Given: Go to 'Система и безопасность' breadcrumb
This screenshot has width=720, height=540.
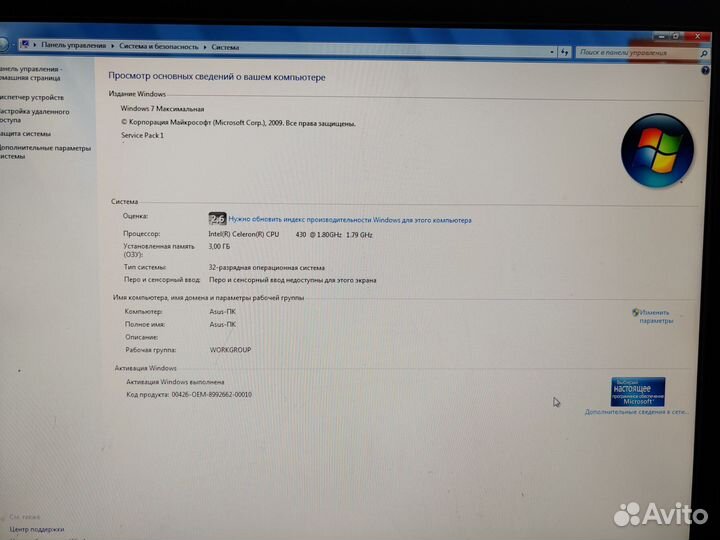Looking at the screenshot, I should [159, 46].
